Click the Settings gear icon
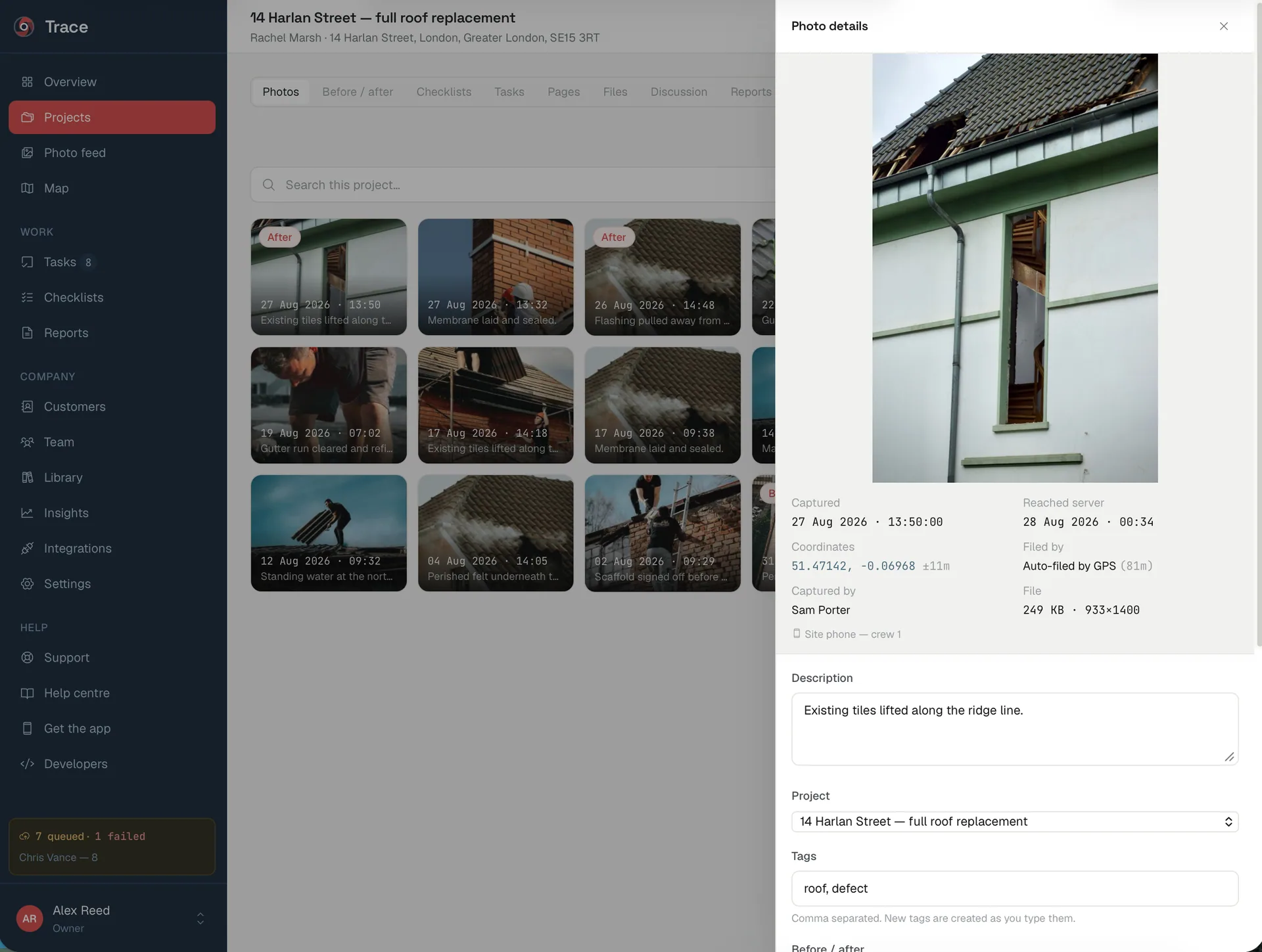This screenshot has height=952, width=1262. point(27,584)
